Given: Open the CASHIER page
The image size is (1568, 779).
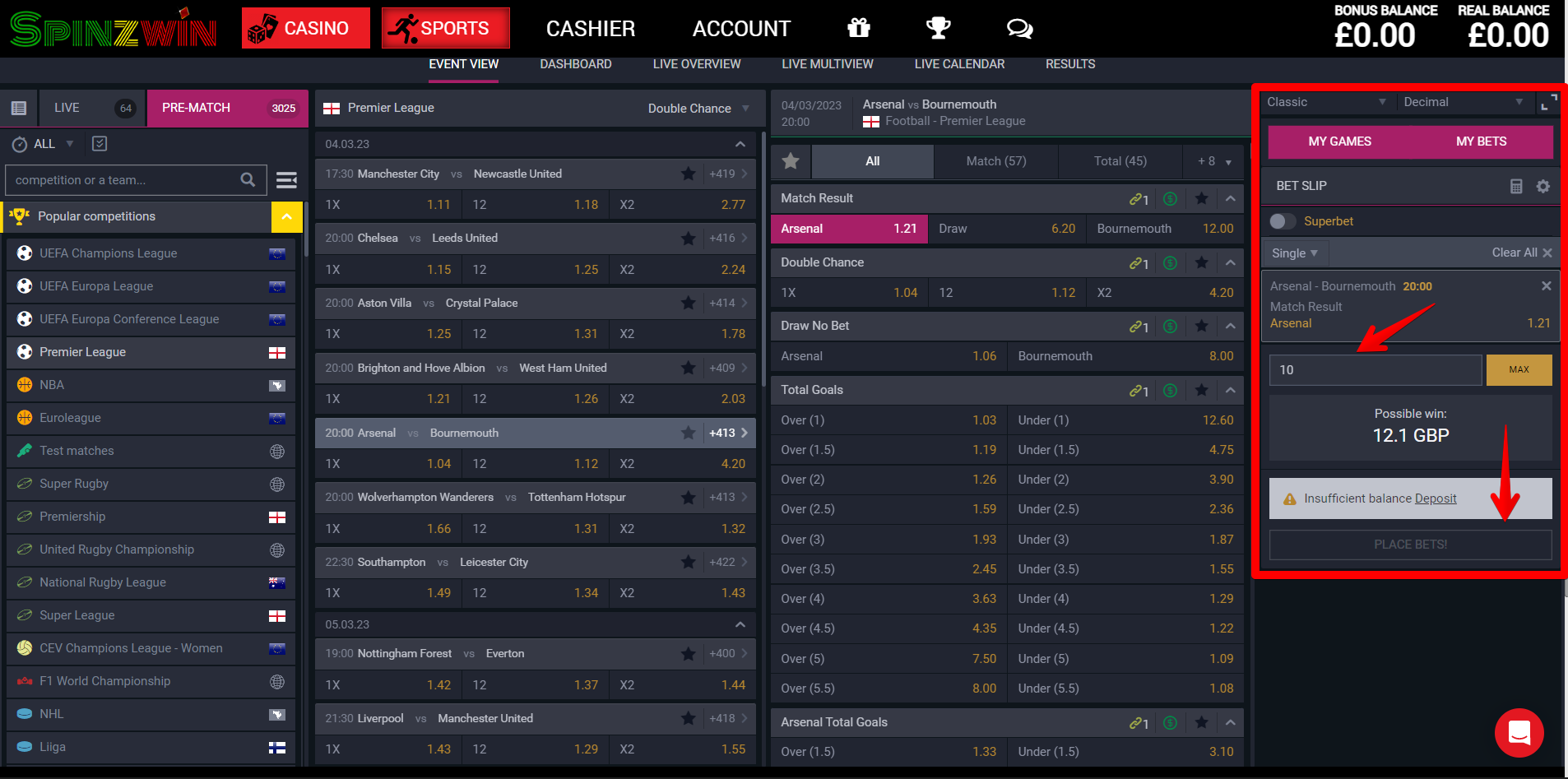Looking at the screenshot, I should pos(591,29).
